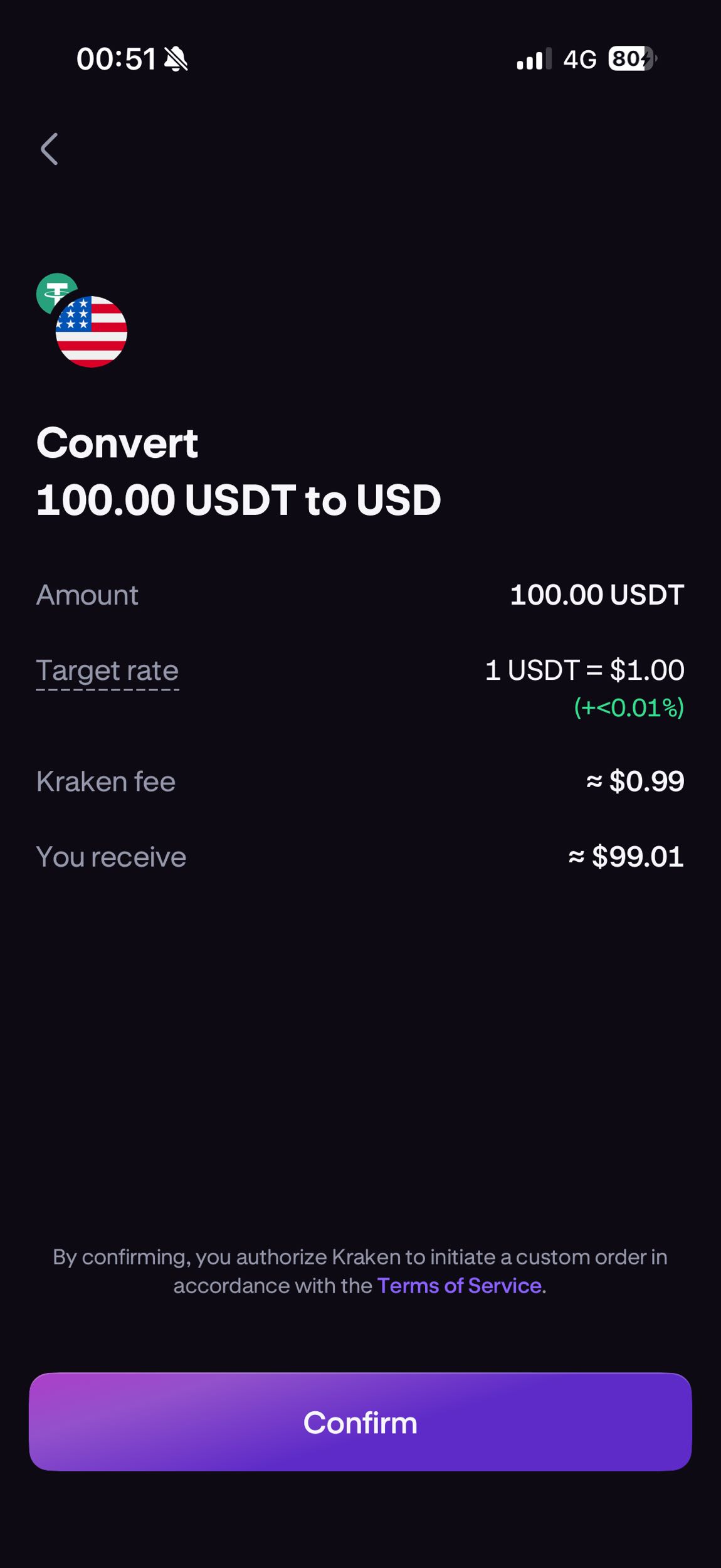The image size is (721, 1568).
Task: Tap the Kraken fee label
Action: tap(106, 781)
